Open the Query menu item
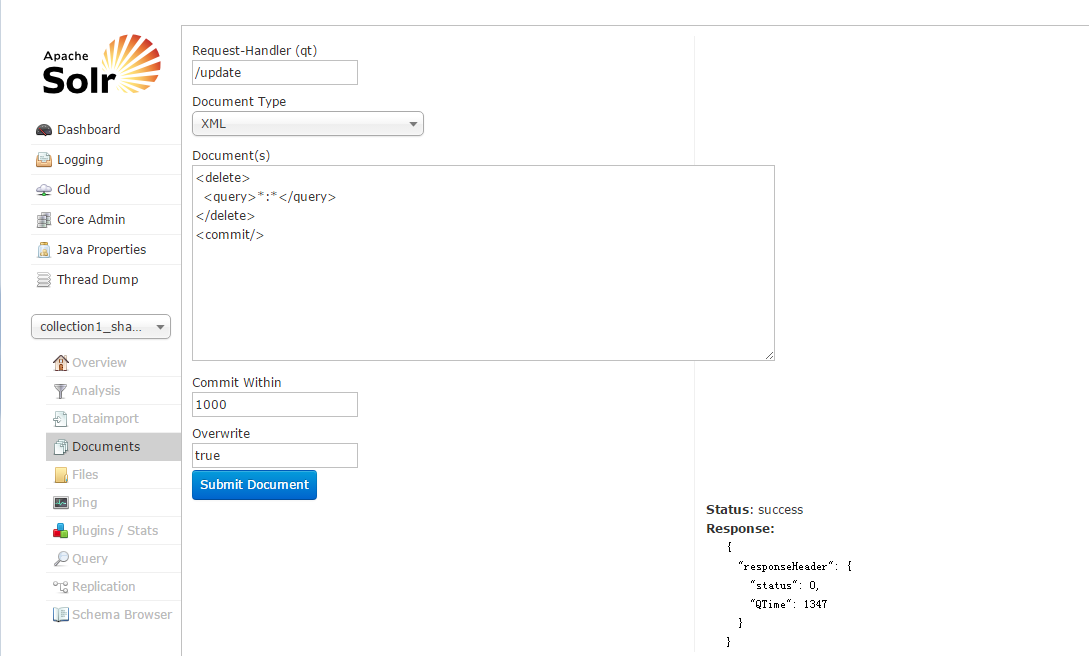Image resolution: width=1089 pixels, height=656 pixels. pyautogui.click(x=89, y=559)
